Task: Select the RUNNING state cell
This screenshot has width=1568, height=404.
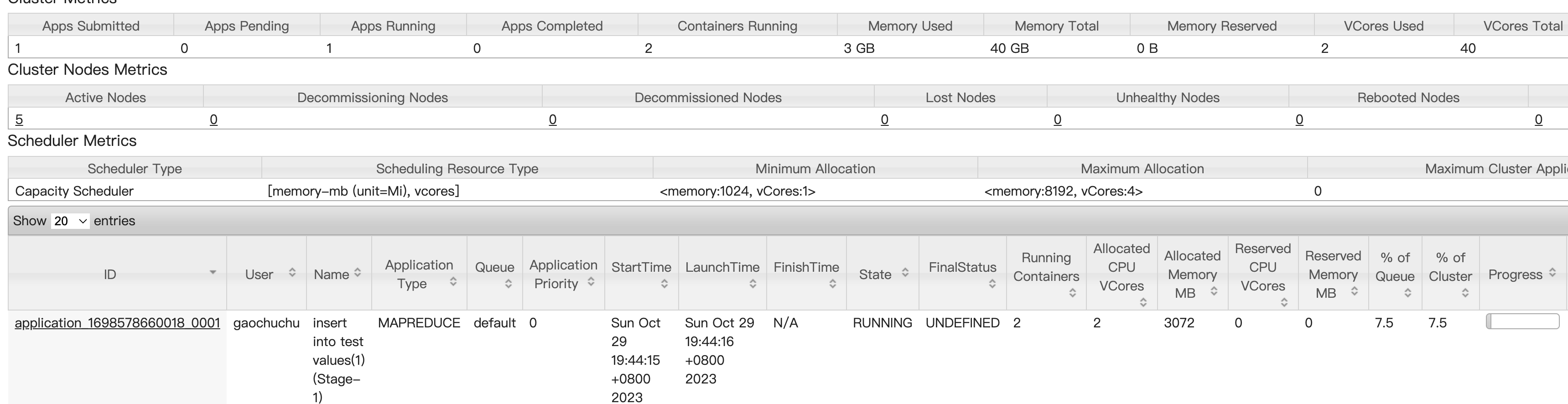Action: point(882,322)
